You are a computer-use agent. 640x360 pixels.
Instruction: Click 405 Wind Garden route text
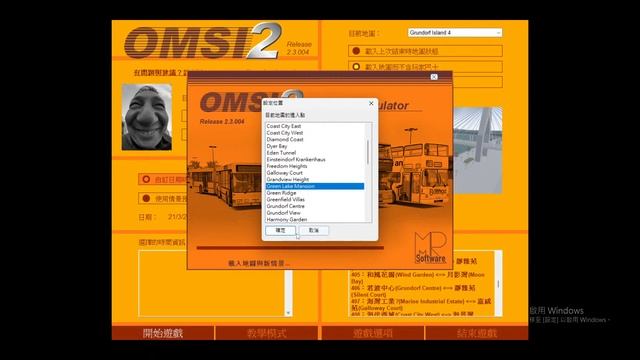[418, 278]
